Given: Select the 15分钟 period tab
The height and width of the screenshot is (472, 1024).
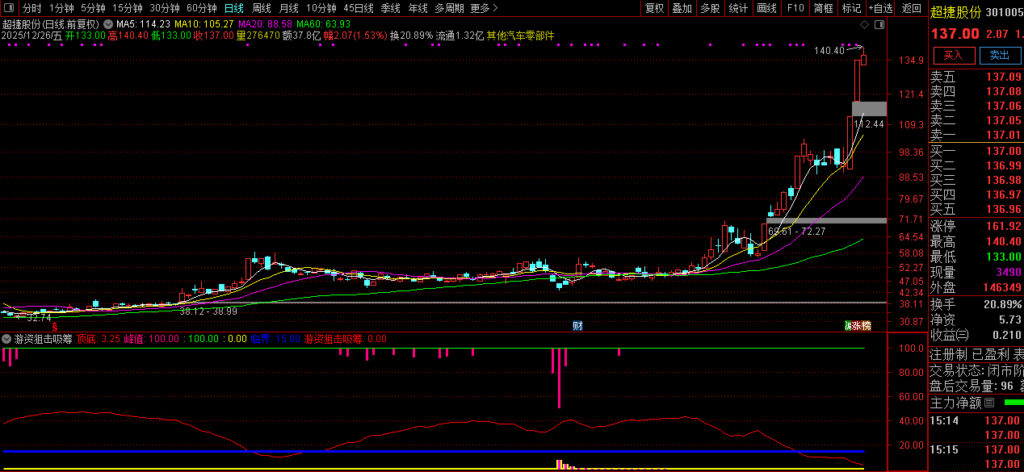Looking at the screenshot, I should click(x=127, y=8).
